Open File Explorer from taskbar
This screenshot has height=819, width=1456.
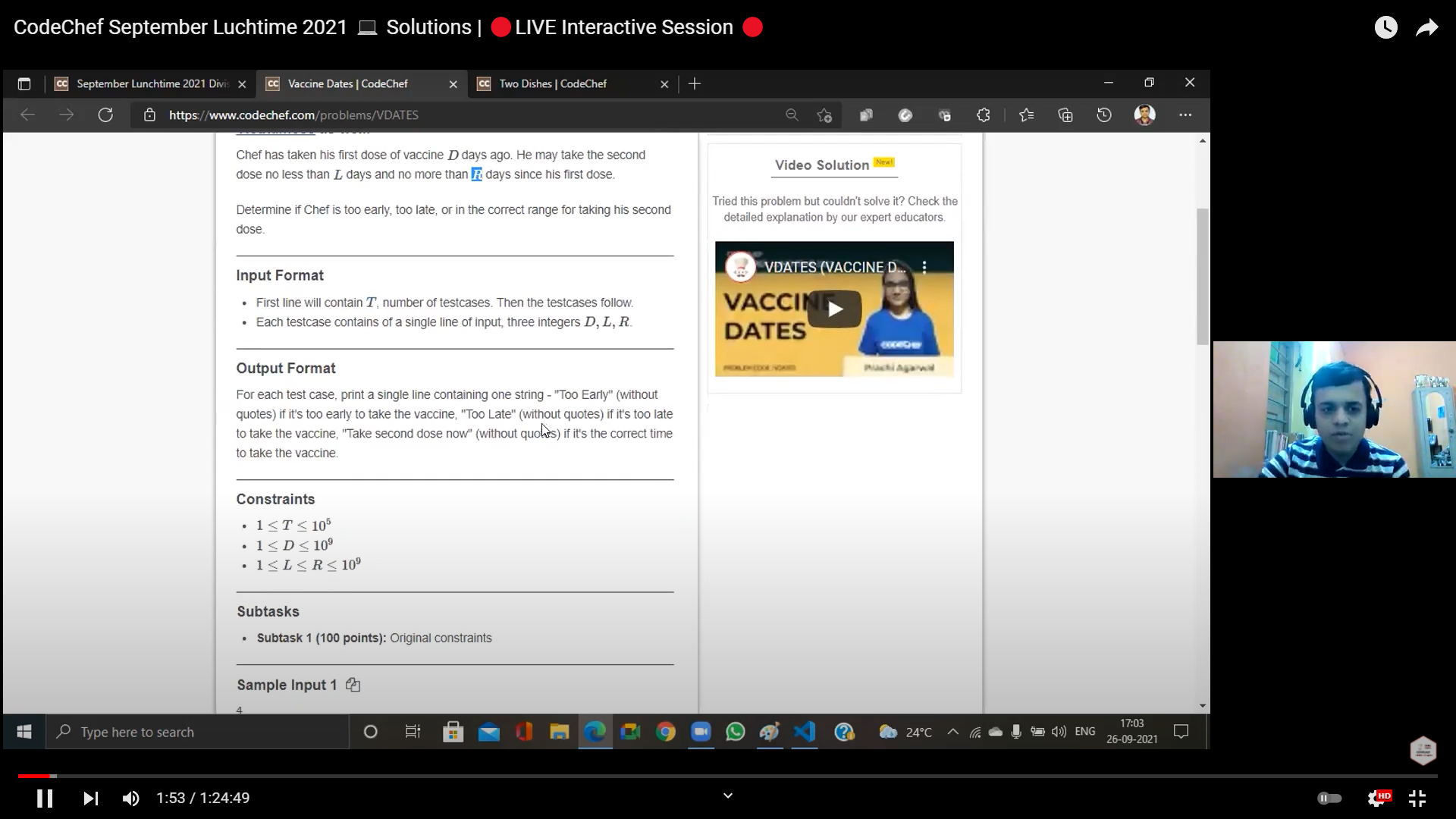560,732
